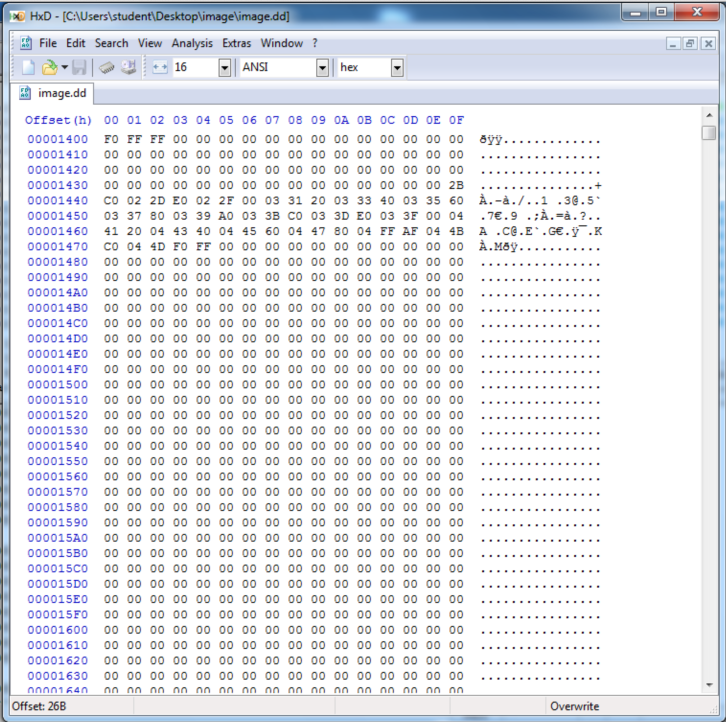
Task: Minimize the HxD main window
Action: [x=635, y=13]
